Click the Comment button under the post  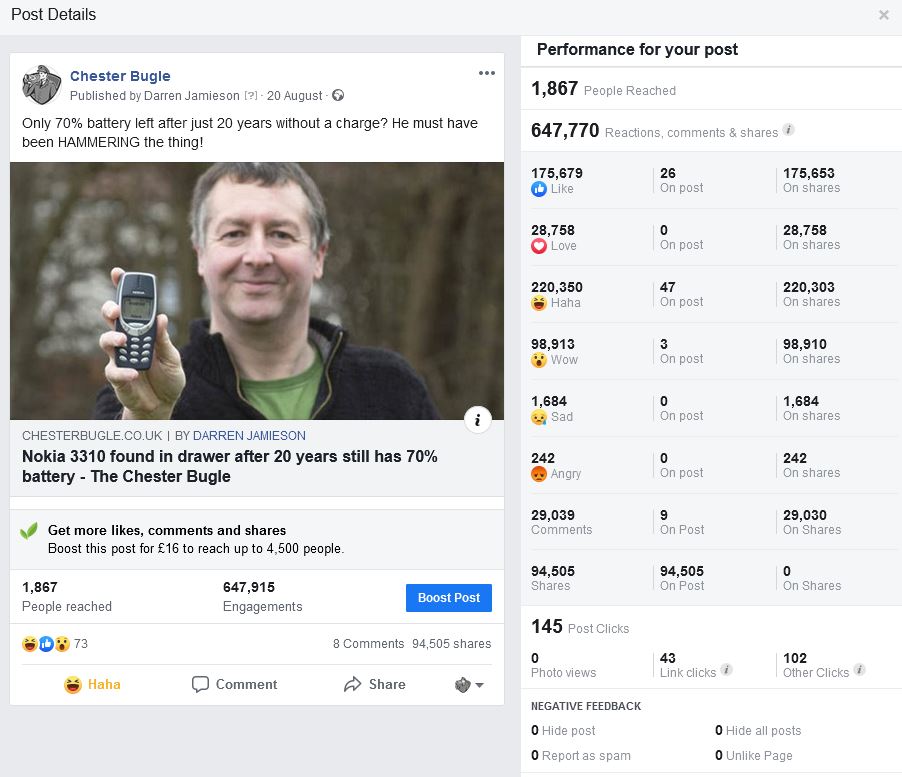click(x=235, y=685)
